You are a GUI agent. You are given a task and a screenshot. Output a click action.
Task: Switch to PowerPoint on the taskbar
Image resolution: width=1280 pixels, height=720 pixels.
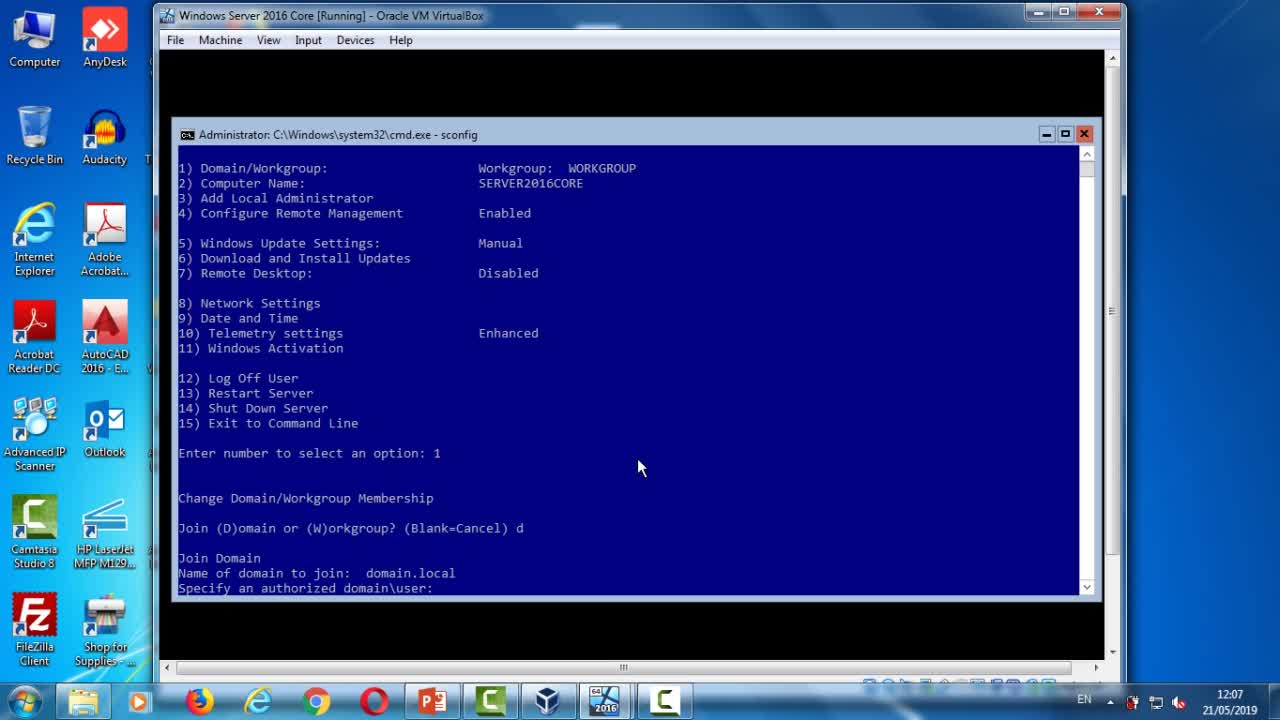(432, 702)
